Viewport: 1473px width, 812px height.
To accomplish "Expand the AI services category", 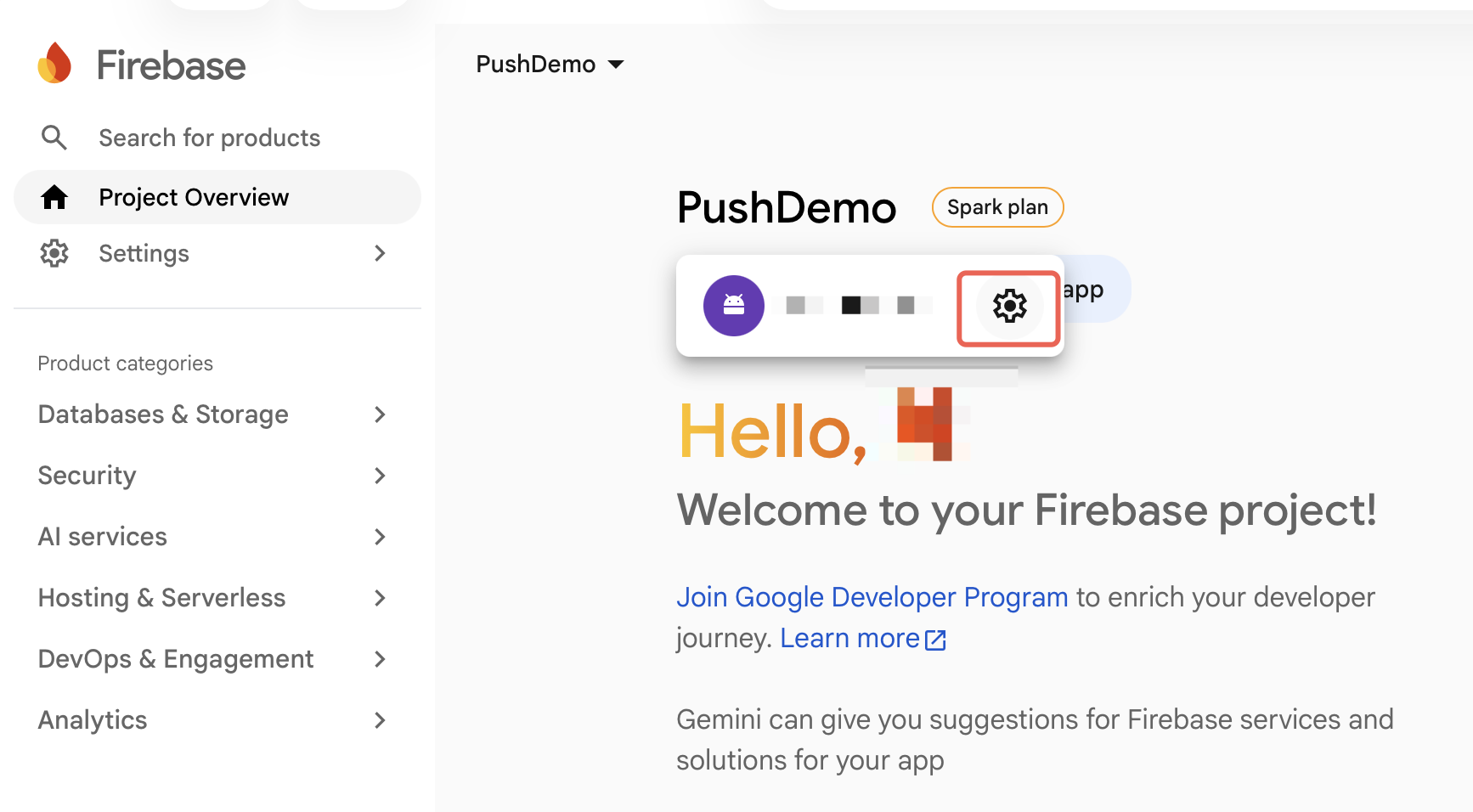I will [x=212, y=537].
